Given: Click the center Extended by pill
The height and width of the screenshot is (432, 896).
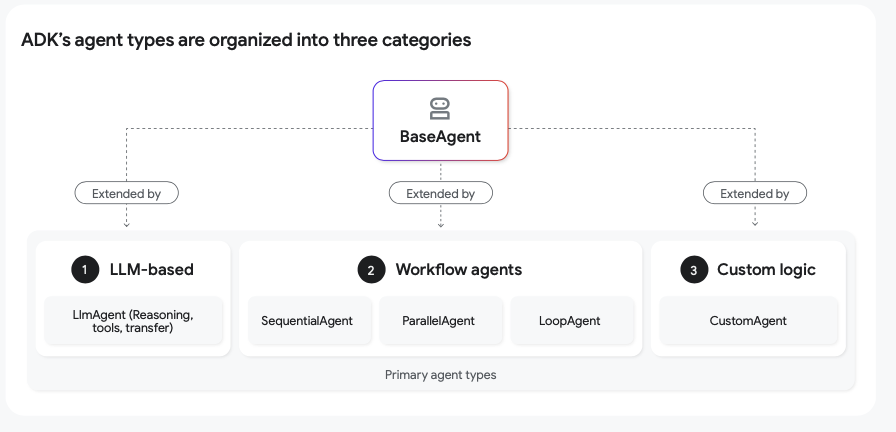Looking at the screenshot, I should click(x=441, y=193).
